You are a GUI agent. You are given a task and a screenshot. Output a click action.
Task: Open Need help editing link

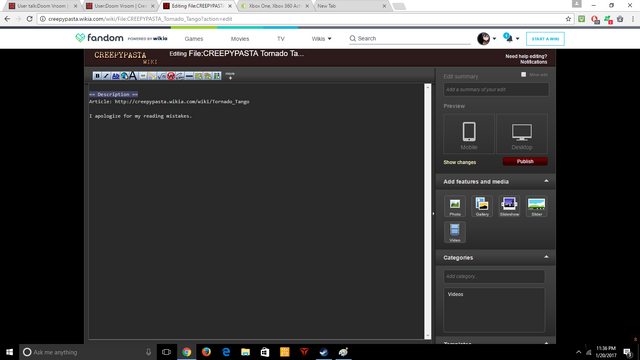tap(526, 56)
